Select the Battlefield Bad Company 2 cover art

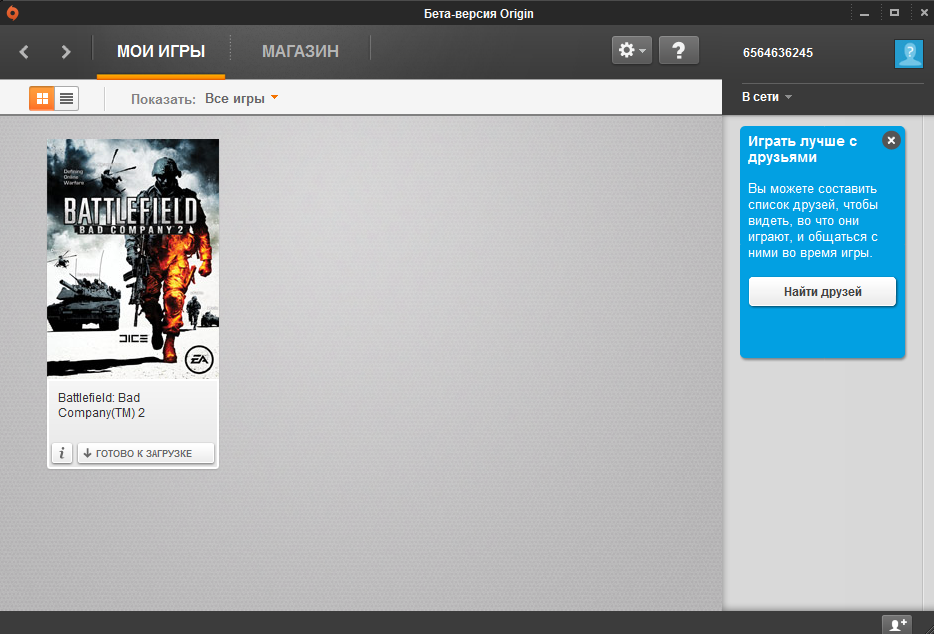133,259
